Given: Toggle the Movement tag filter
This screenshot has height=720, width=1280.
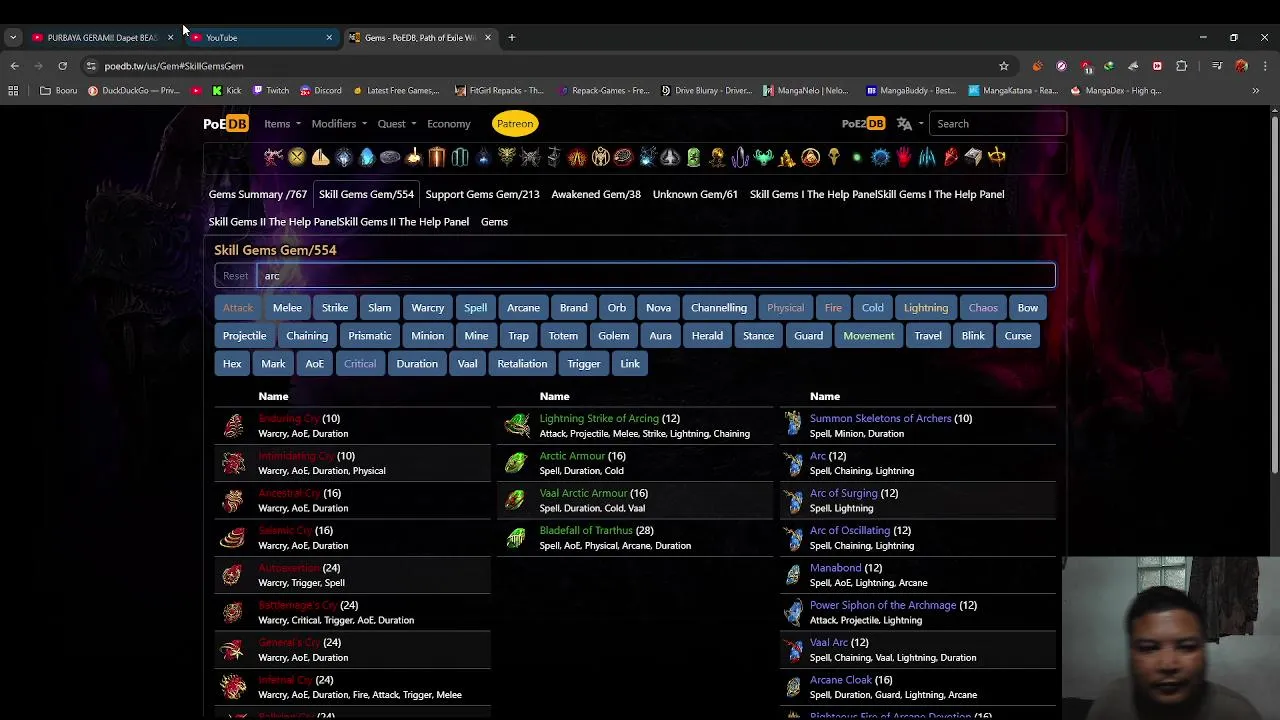Looking at the screenshot, I should pyautogui.click(x=869, y=336).
